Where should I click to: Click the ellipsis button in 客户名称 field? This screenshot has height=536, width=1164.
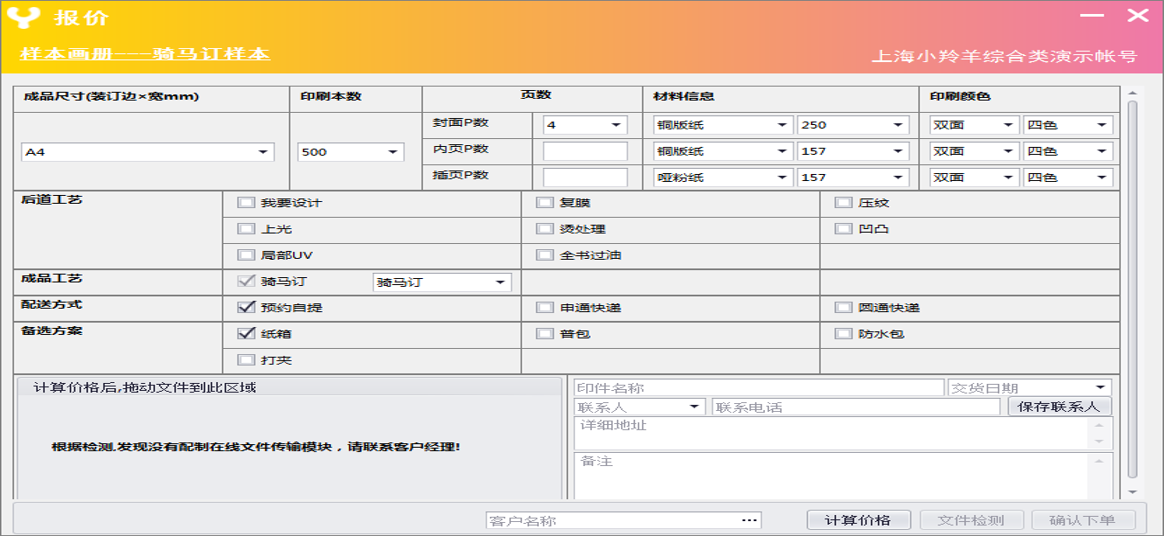point(750,520)
